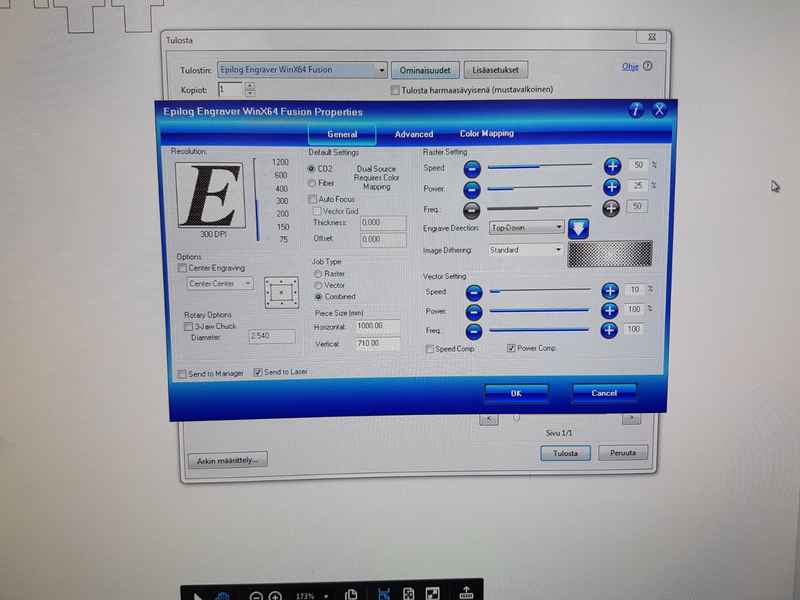Click export upload icon in bottom toolbar

(x=466, y=592)
